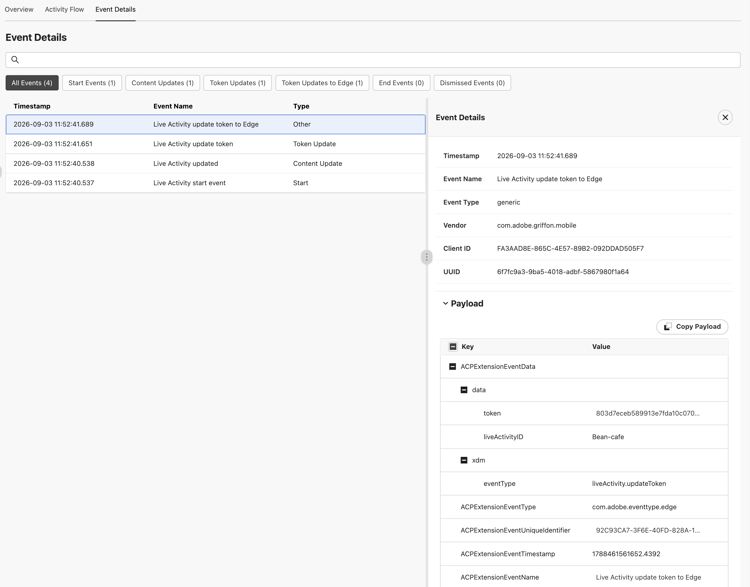Screen dimensions: 750x587
Task: Click the token value 803d7eceb589913e
Action: pos(647,413)
